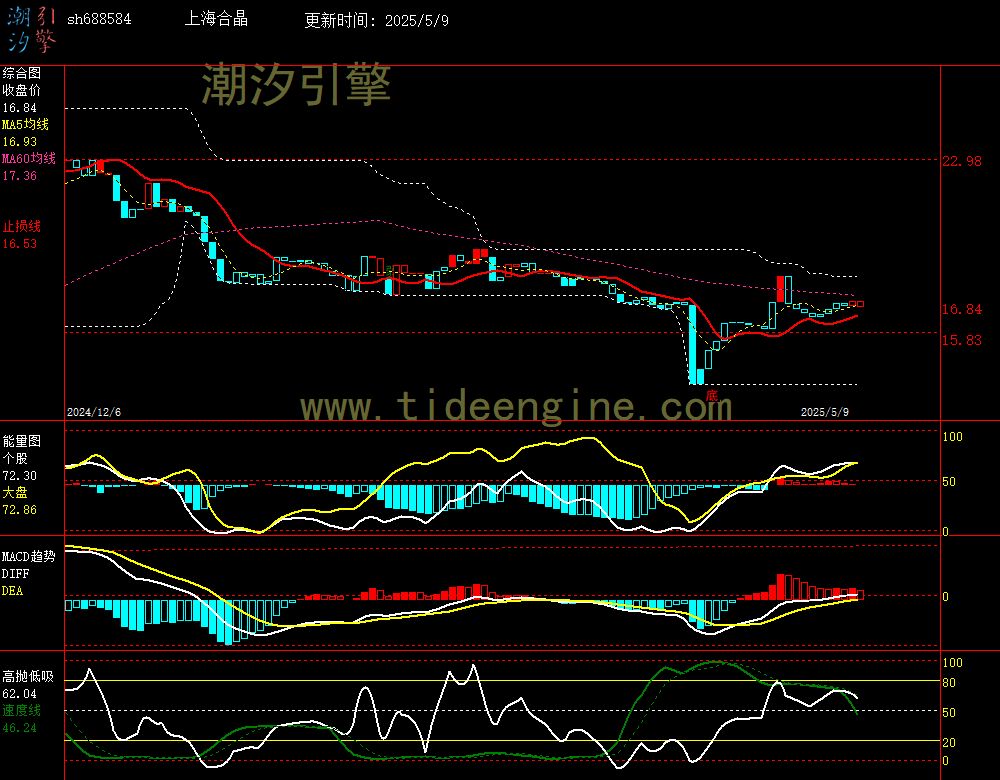Viewport: 1000px width, 780px height.
Task: Click the 收盘价 label
Action: (21, 91)
